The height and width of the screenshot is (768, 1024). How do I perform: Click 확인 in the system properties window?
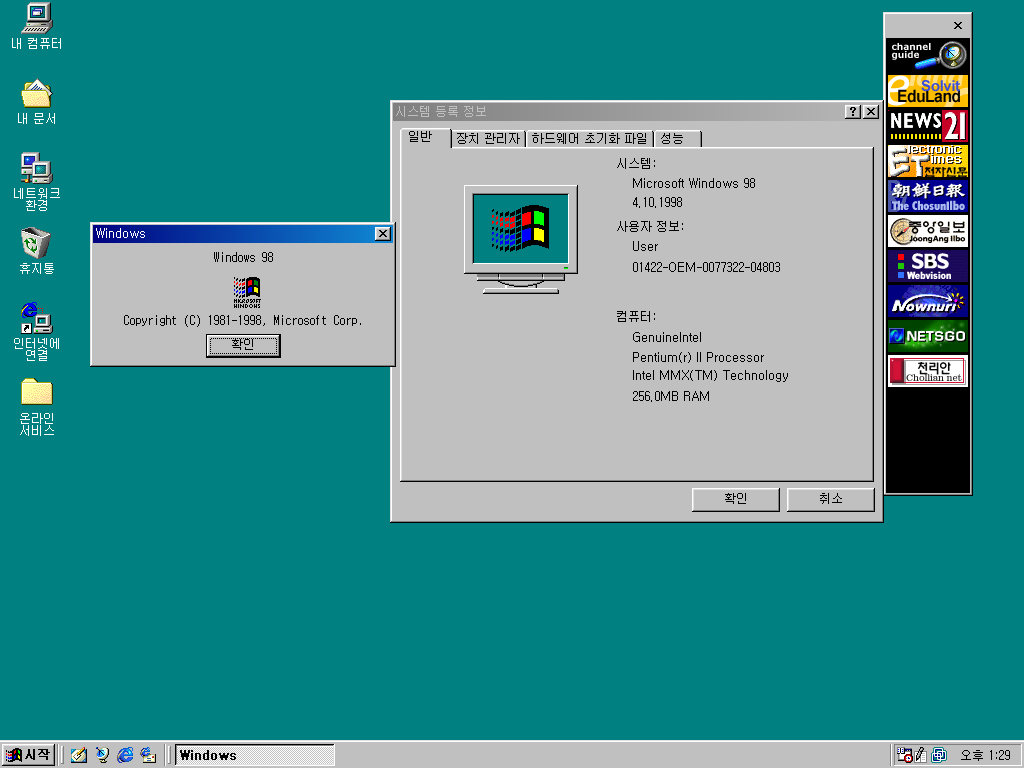point(735,499)
